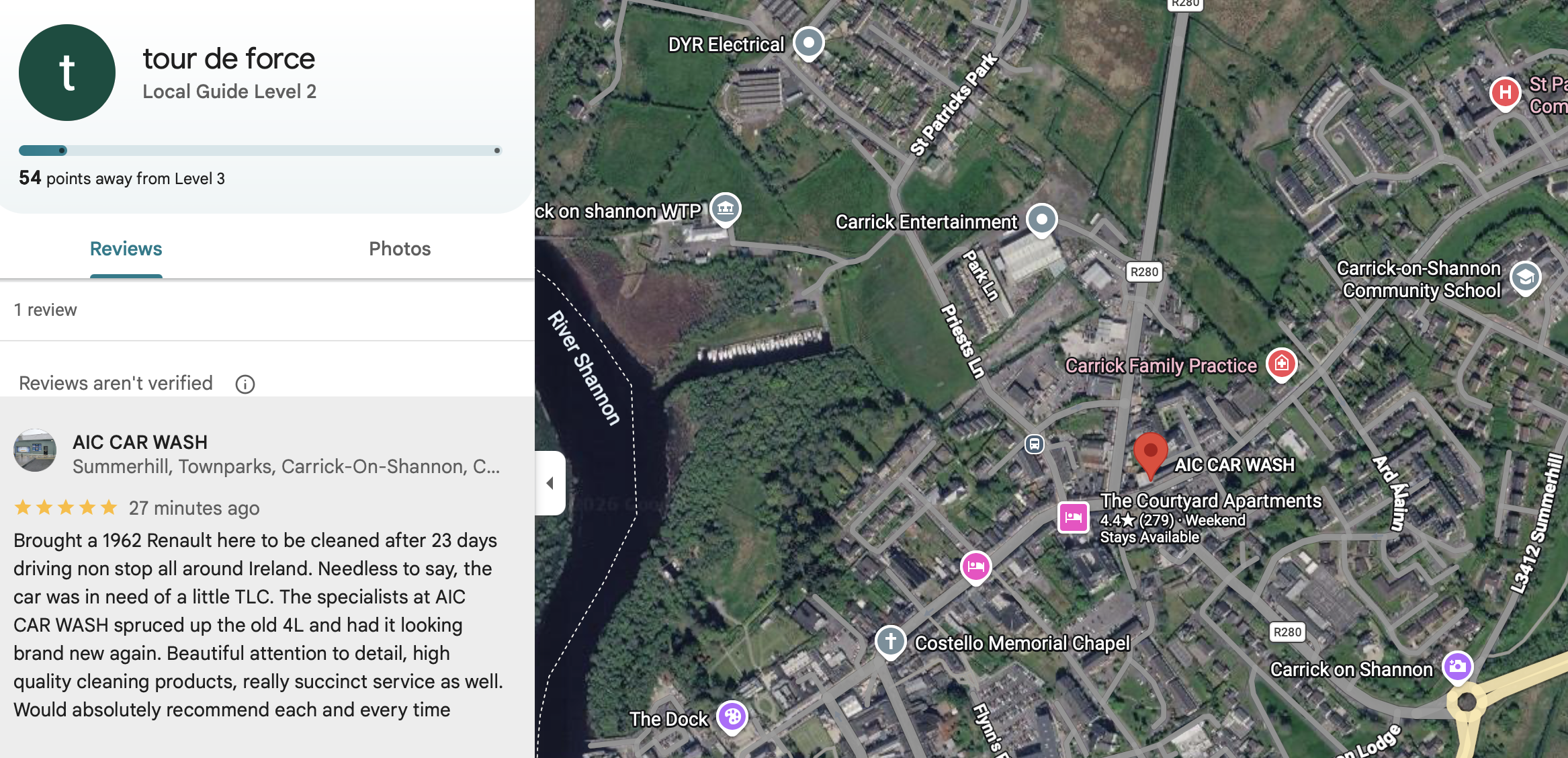Switch to the Photos tab
This screenshot has width=1568, height=758.
[x=400, y=249]
